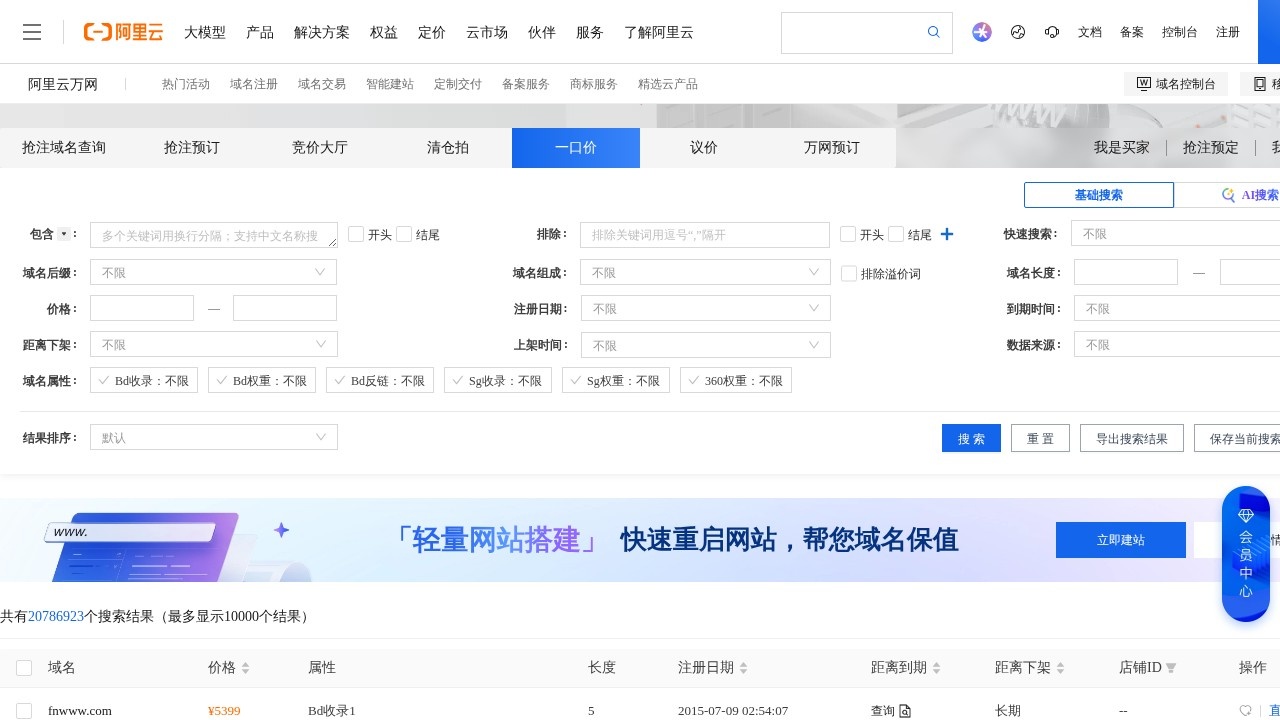This screenshot has width=1280, height=720.
Task: Click the 立即建站 banner button
Action: point(1121,540)
